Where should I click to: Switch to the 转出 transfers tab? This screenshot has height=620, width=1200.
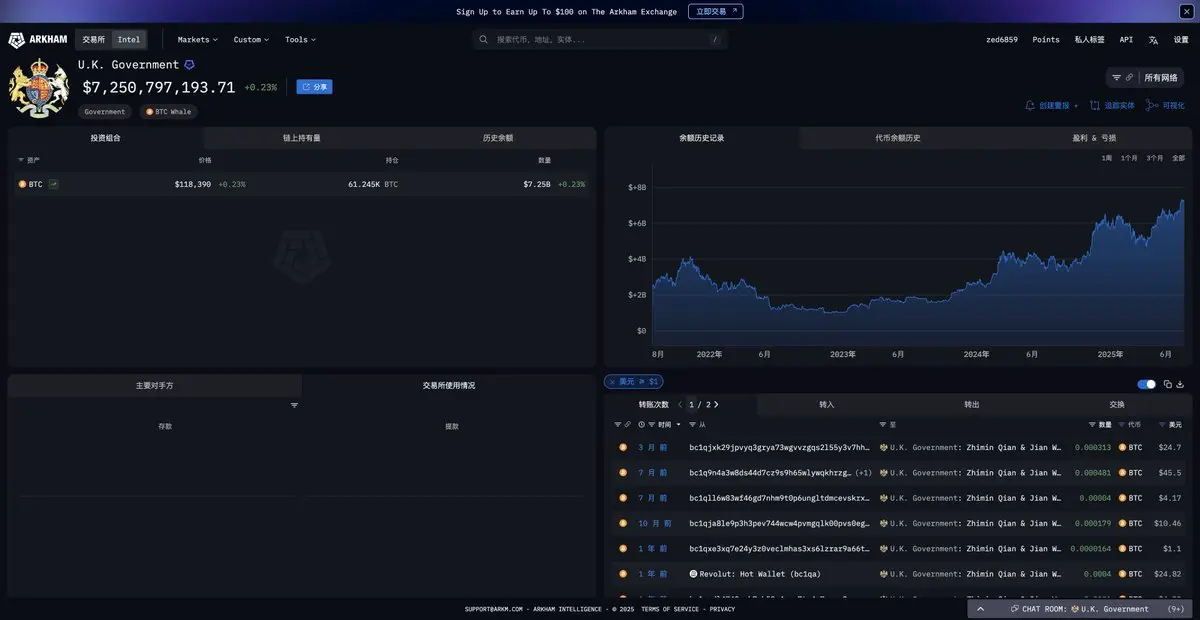click(x=972, y=405)
